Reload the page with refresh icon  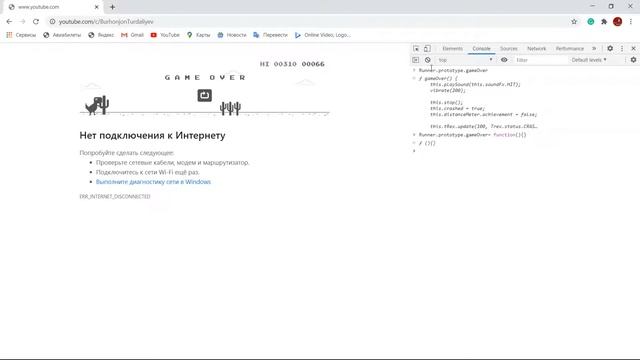[x=36, y=22]
